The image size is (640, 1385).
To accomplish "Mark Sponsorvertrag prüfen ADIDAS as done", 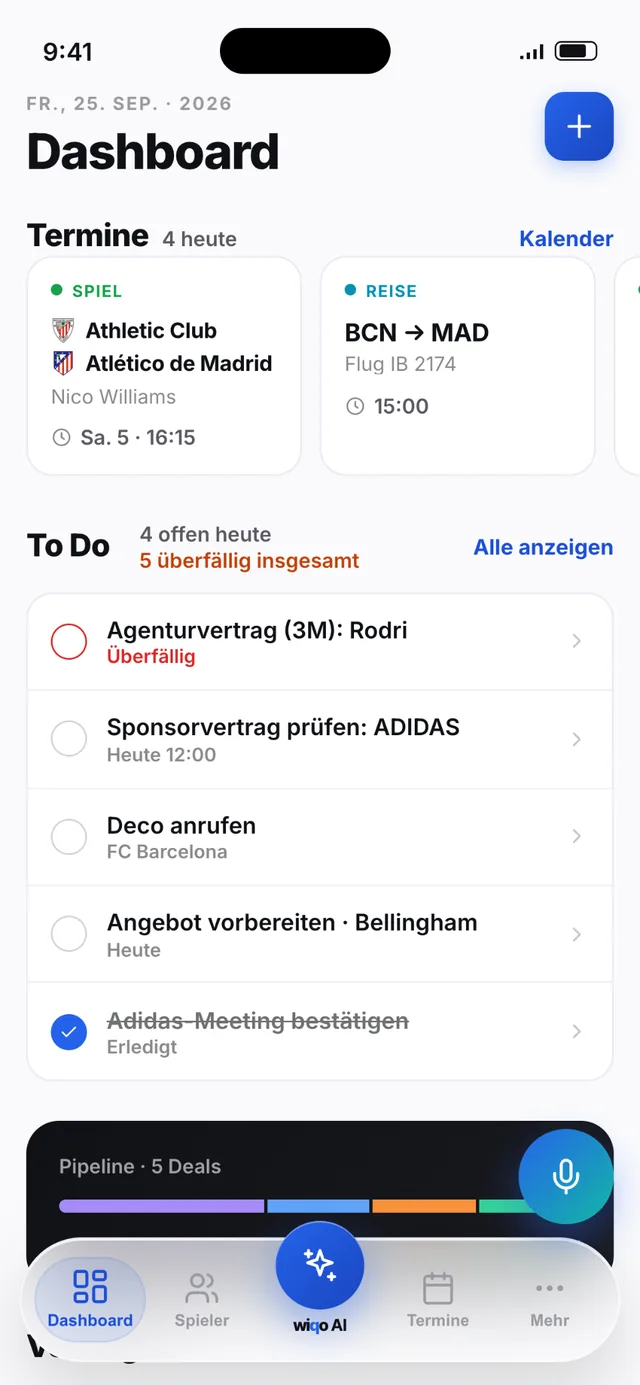I will 69,739.
